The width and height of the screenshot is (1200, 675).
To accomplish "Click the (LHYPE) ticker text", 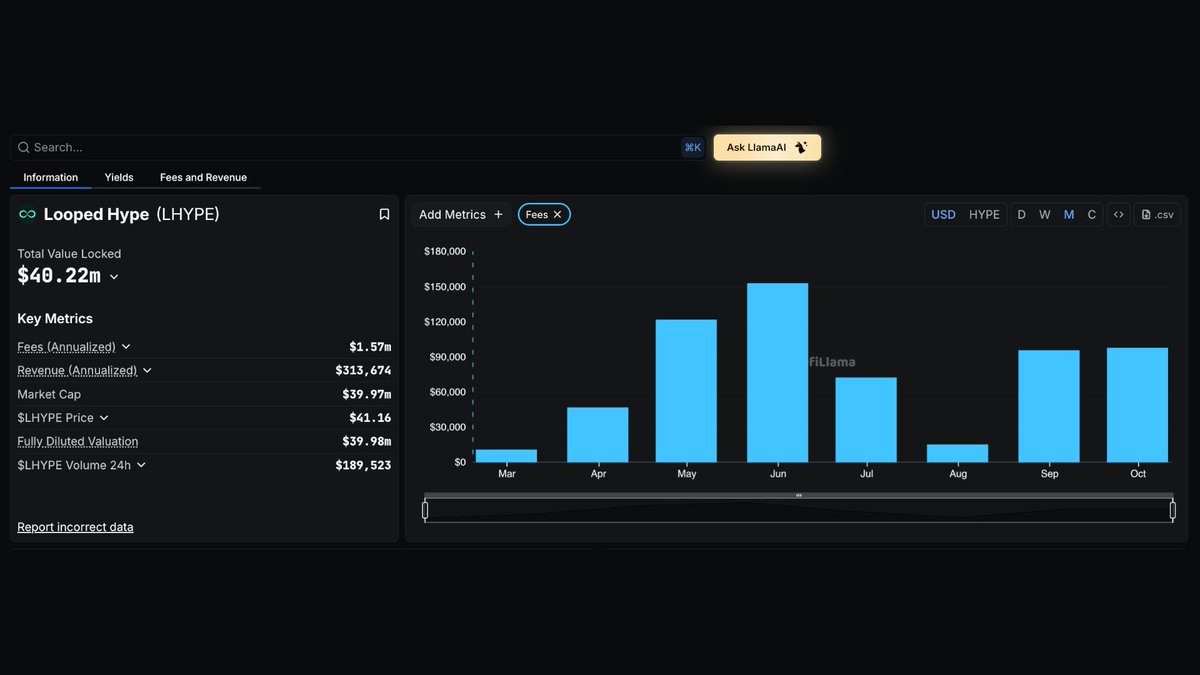I will point(188,214).
